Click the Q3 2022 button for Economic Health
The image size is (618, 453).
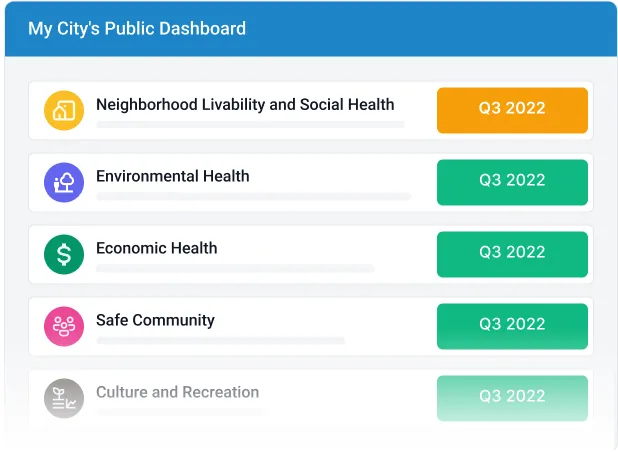pyautogui.click(x=512, y=253)
